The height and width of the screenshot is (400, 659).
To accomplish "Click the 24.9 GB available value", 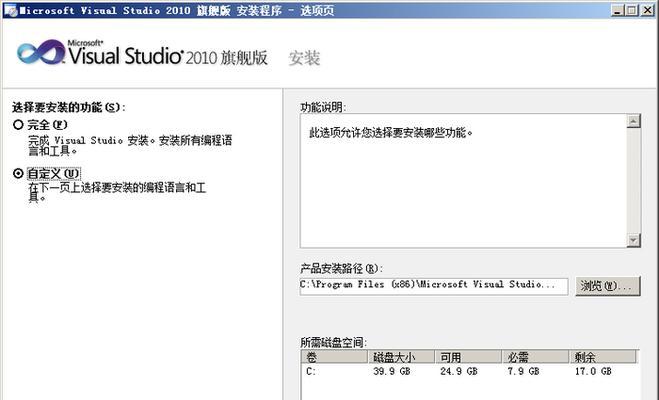I will [459, 371].
